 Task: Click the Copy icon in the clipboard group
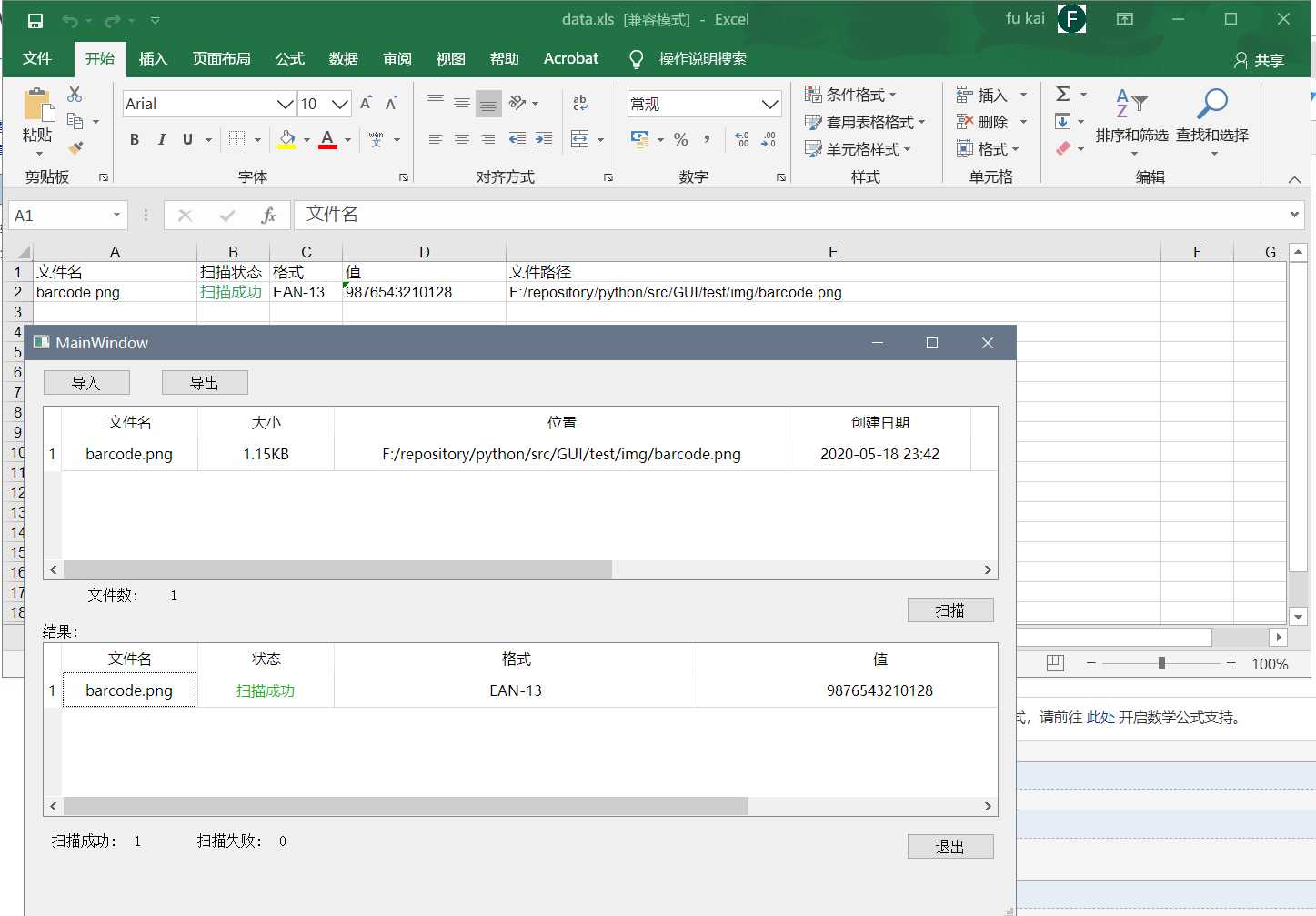pyautogui.click(x=75, y=120)
